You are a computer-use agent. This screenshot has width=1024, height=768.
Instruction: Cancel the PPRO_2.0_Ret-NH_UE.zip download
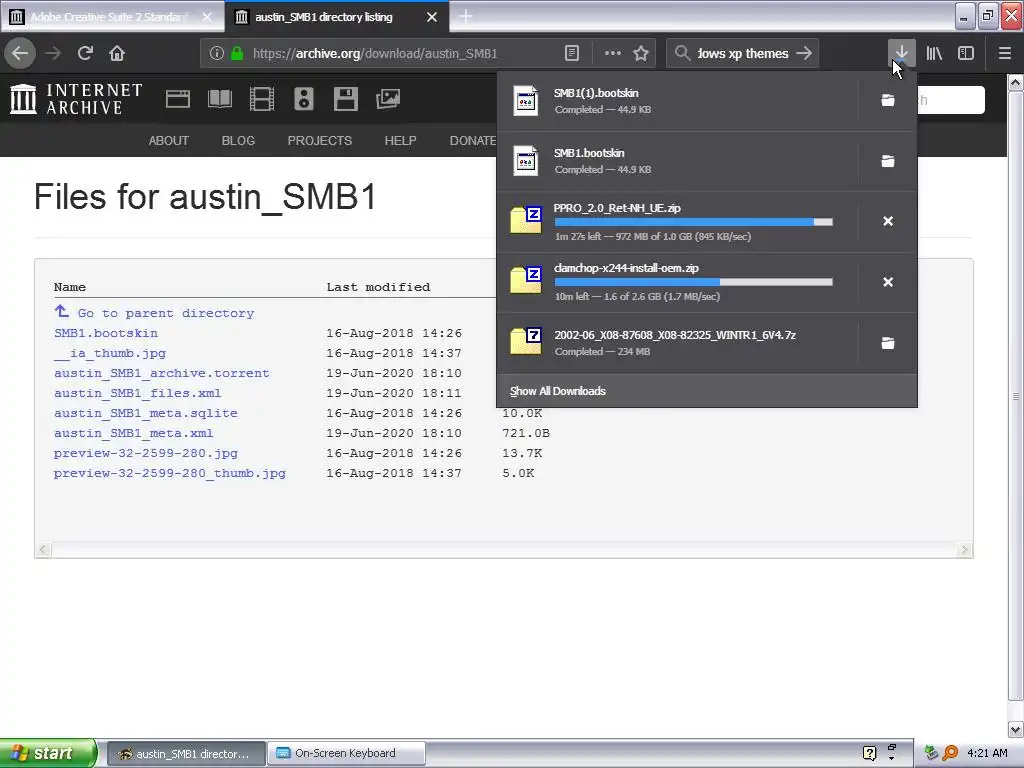(x=888, y=221)
